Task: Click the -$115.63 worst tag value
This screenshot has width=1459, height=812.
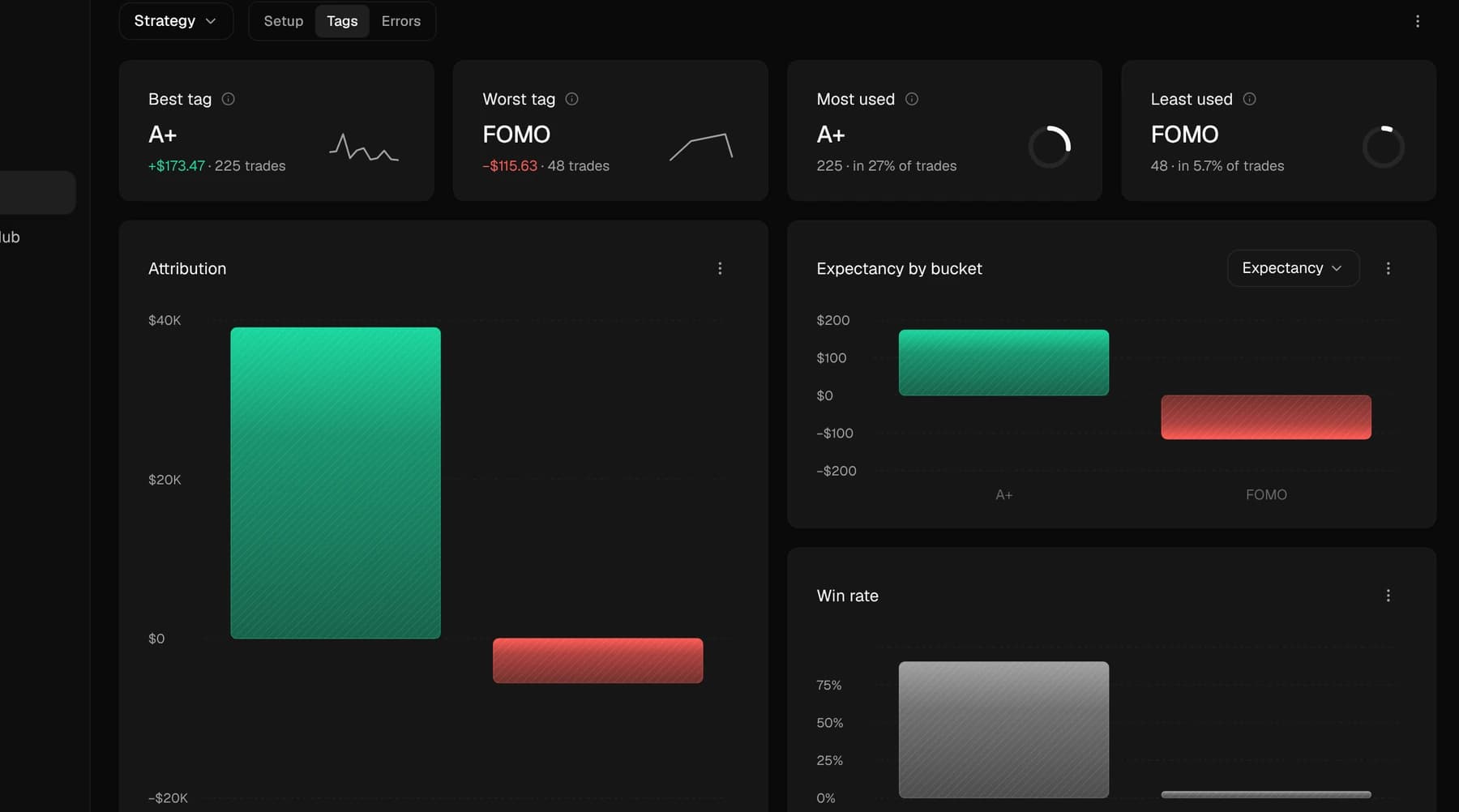Action: [x=510, y=165]
